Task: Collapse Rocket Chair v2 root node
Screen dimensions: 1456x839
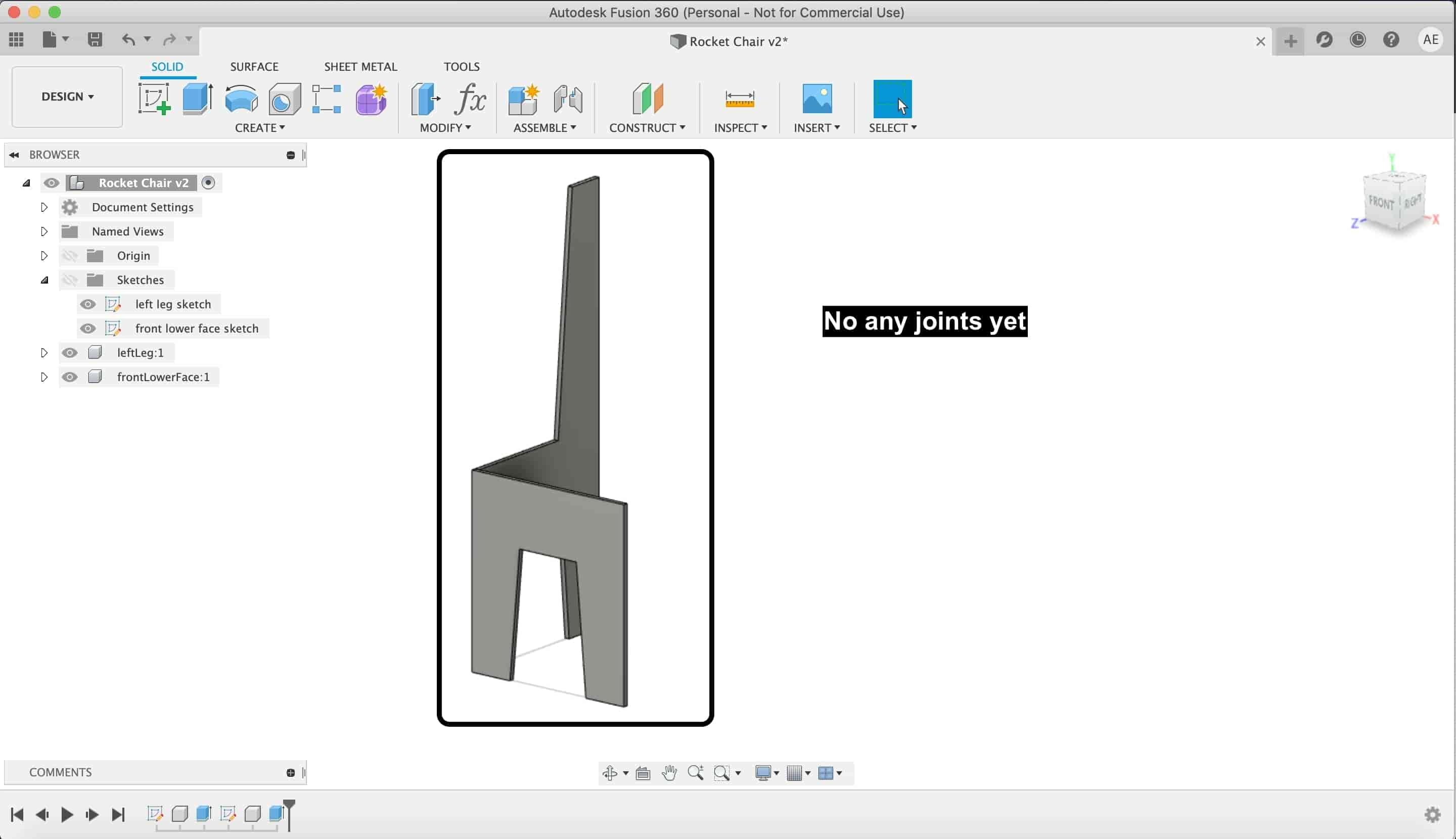Action: tap(26, 182)
